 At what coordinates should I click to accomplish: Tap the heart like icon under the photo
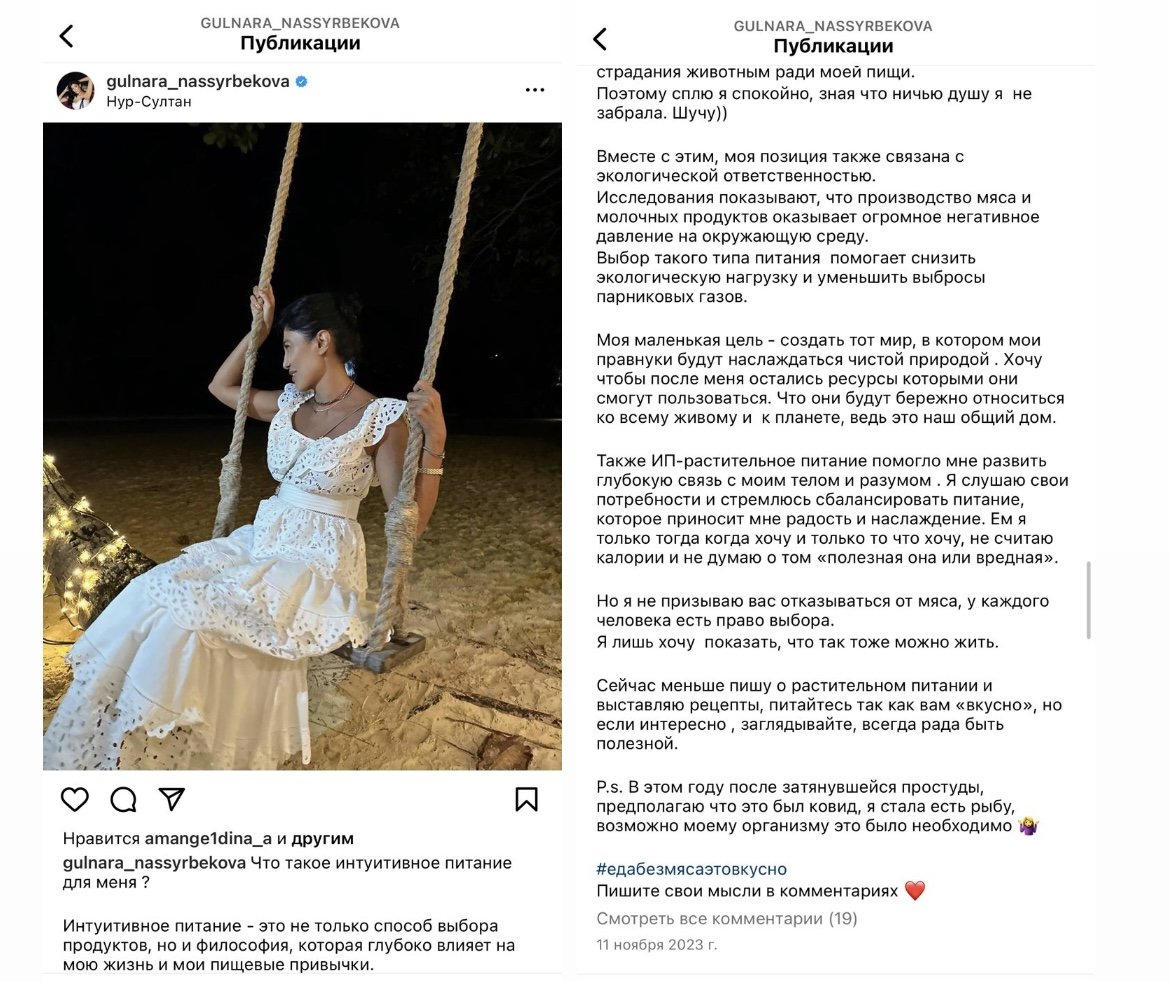pos(75,799)
